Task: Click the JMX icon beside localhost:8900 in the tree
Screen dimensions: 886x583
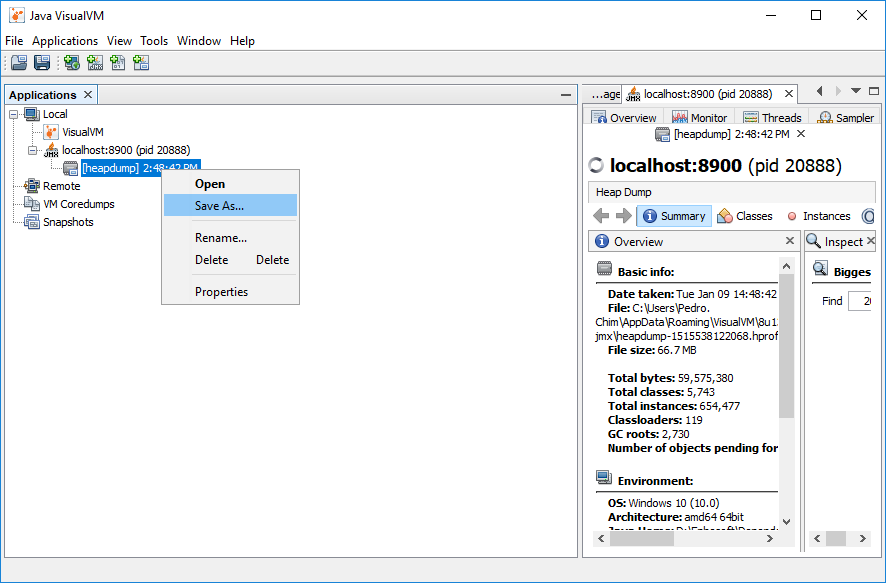Action: click(x=51, y=150)
